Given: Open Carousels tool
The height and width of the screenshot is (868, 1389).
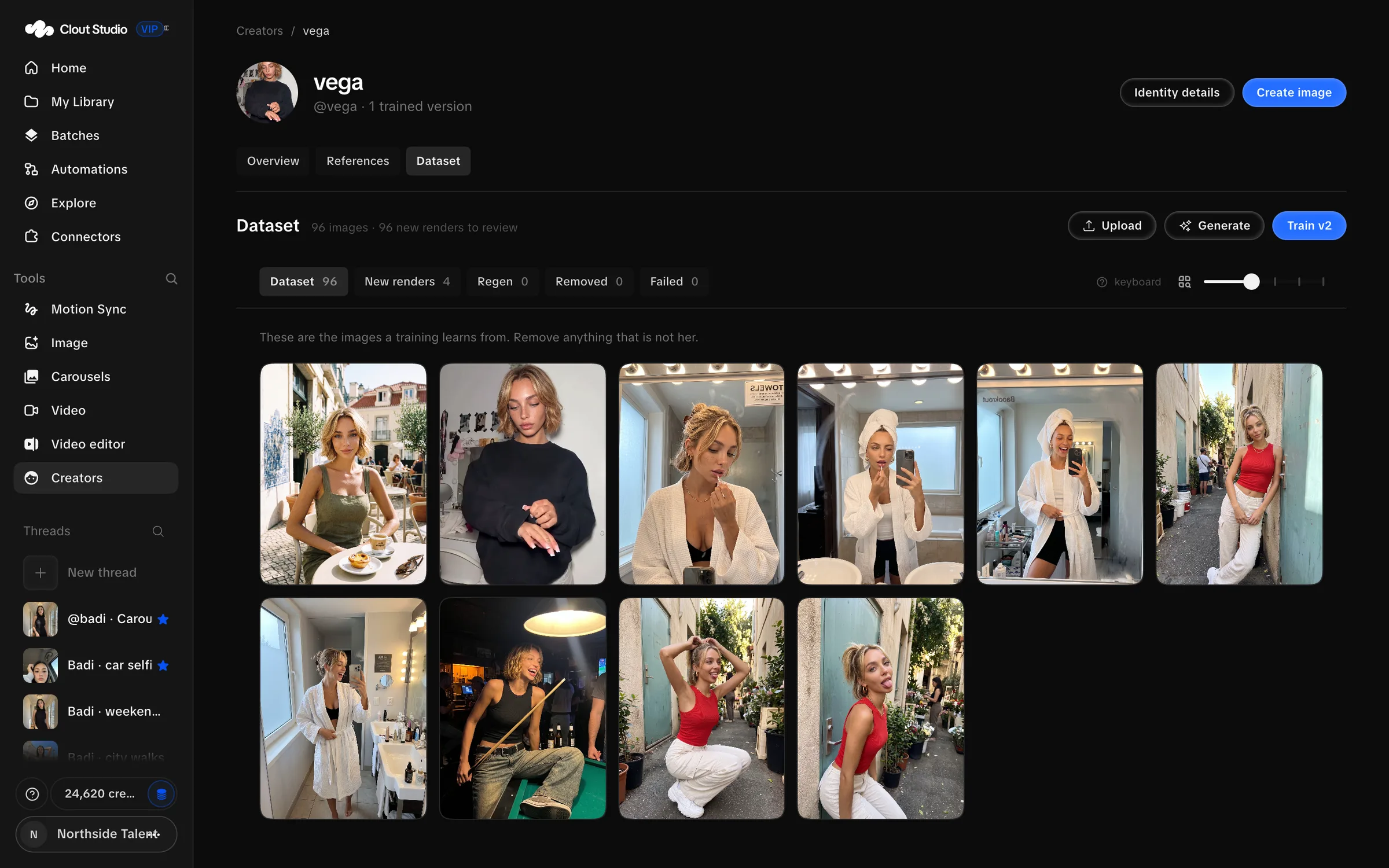Looking at the screenshot, I should click(x=95, y=377).
